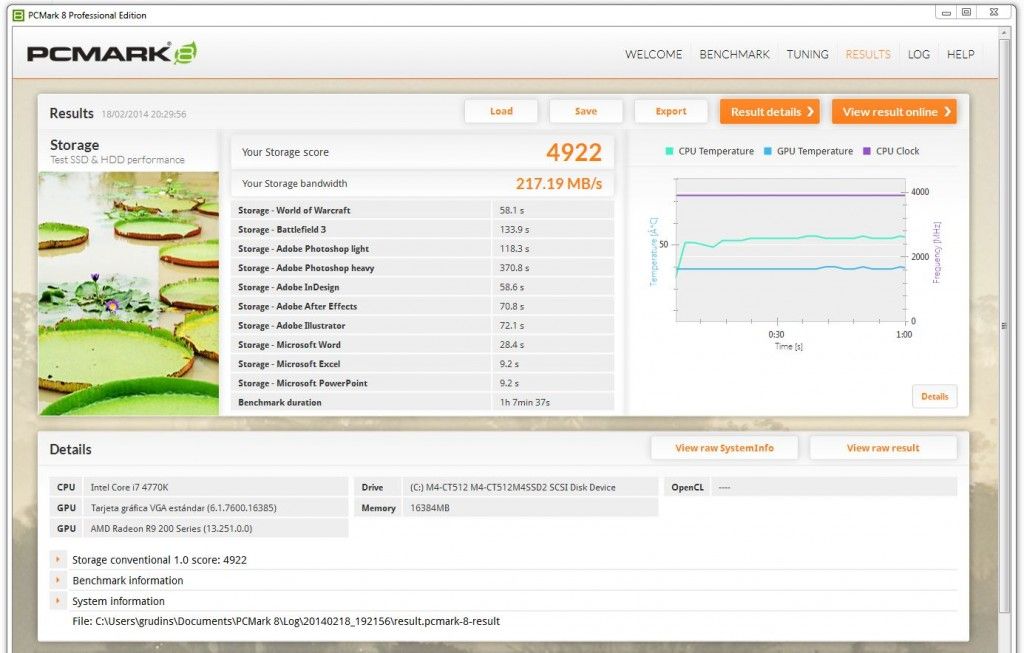Select the Storage - Adobe Photoshop heavy row

[423, 268]
